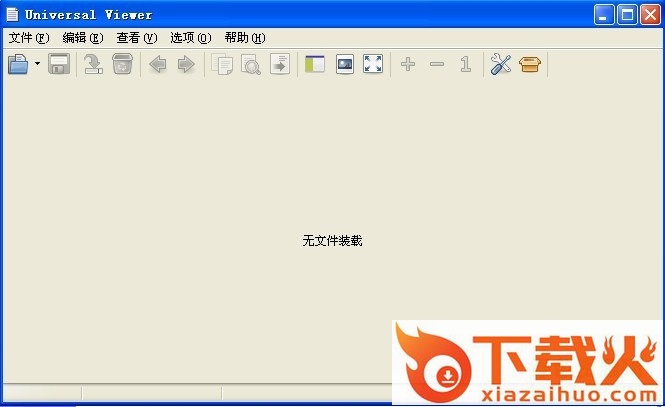
Task: Open settings with wrench and screwdriver icon
Action: [501, 64]
